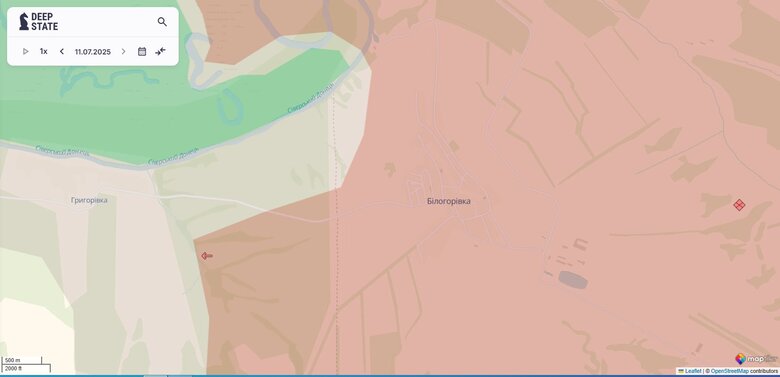Click the MapTiler logo

click(x=757, y=359)
